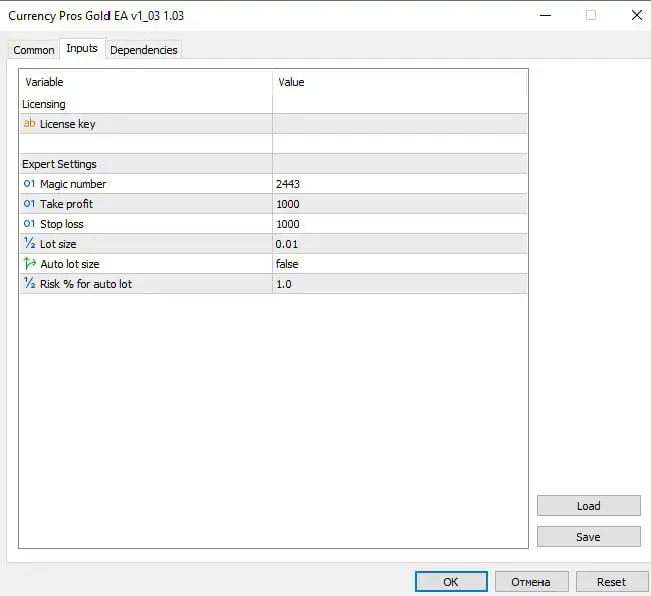The width and height of the screenshot is (651, 596).
Task: Click the integer icon next to Magic number
Action: 29,184
